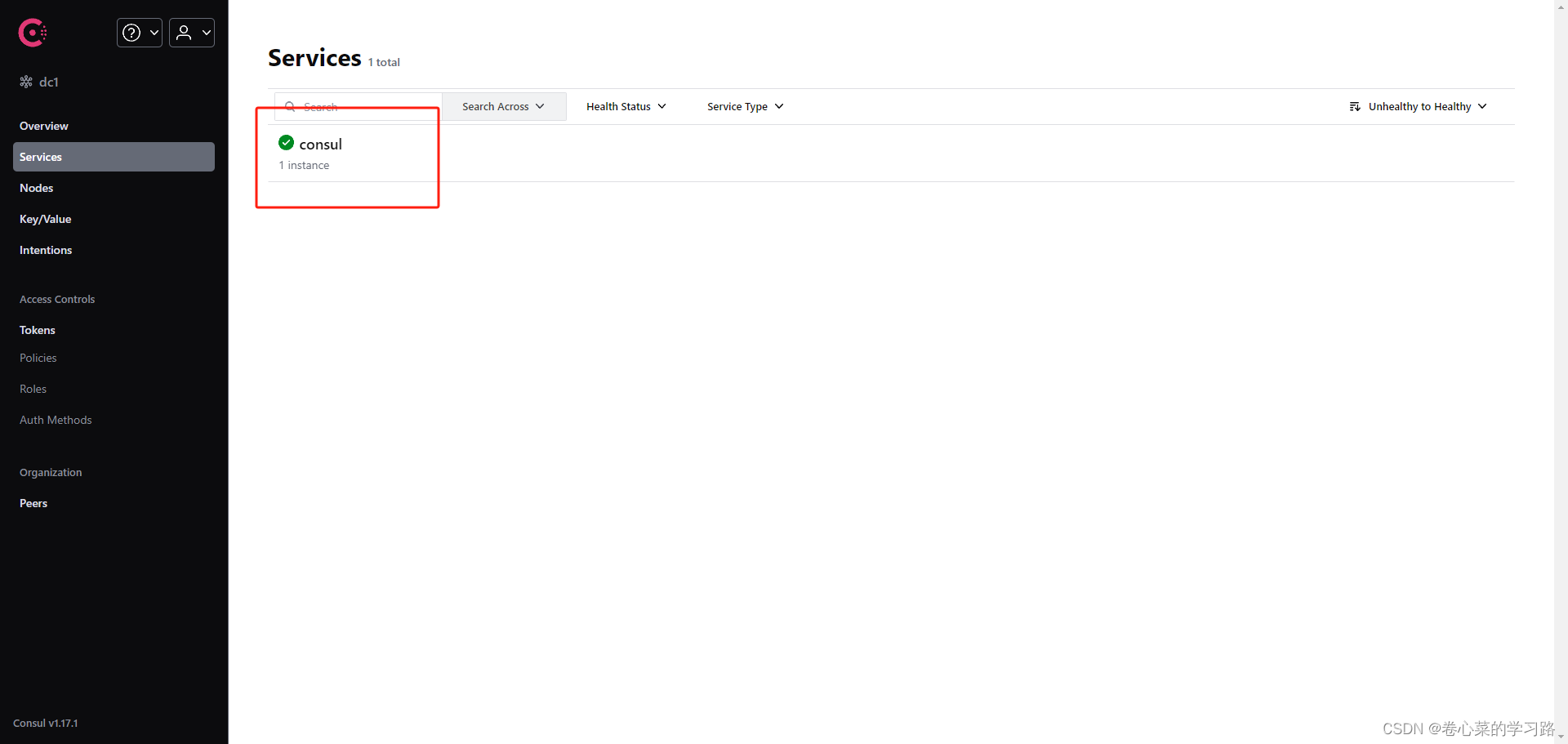
Task: Open the Intentions section
Action: [x=45, y=250]
